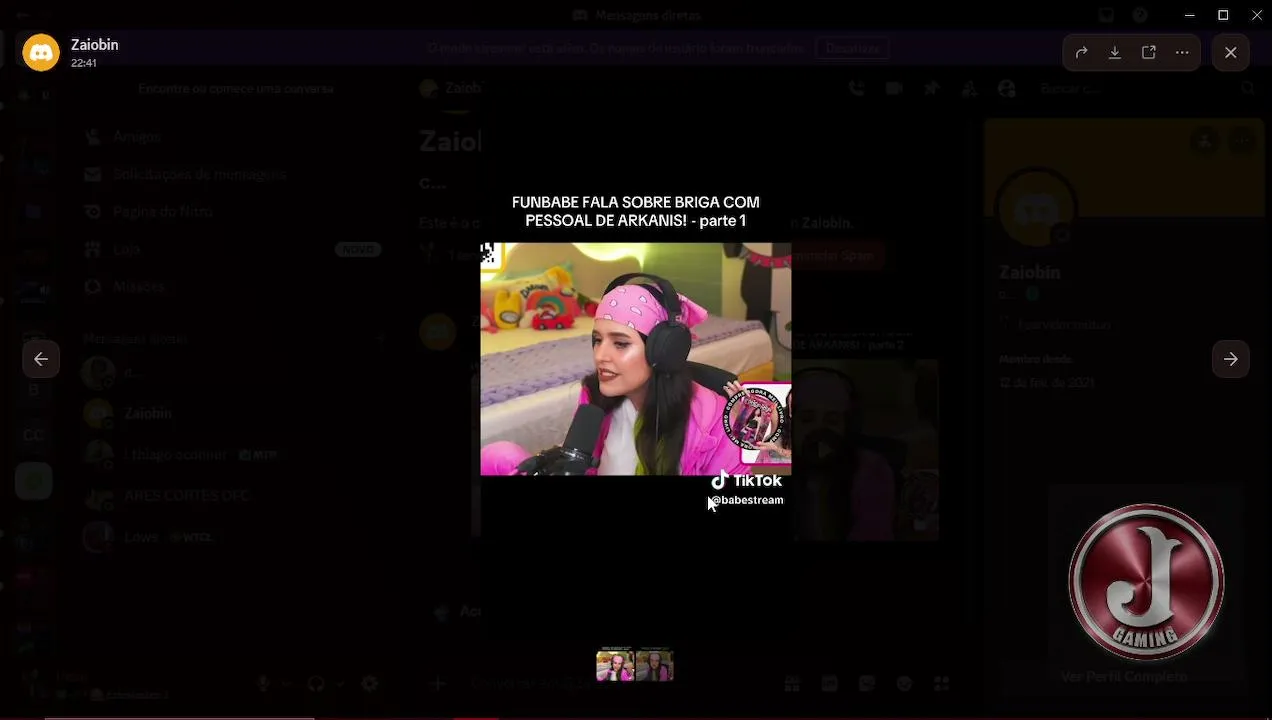Close the media viewer with the X
Screen dimensions: 1272x720
[x=1231, y=53]
